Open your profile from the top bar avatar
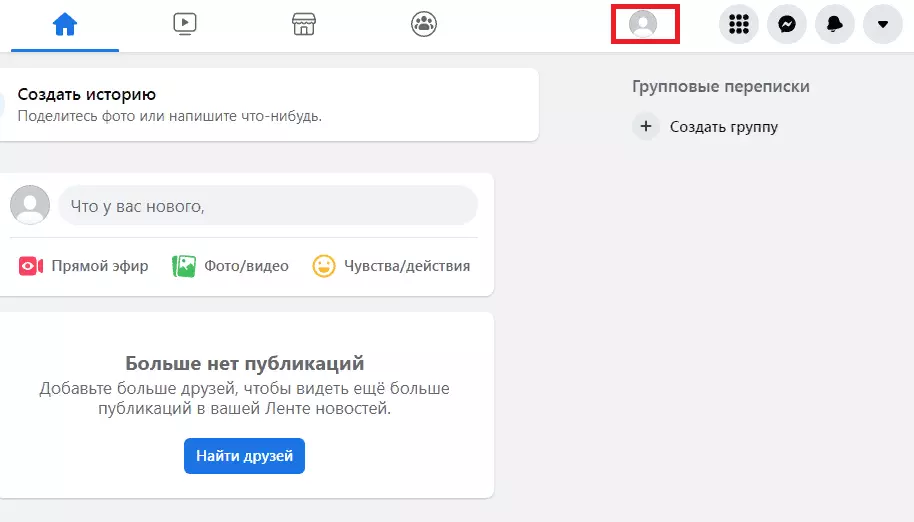This screenshot has height=522, width=914. (643, 24)
